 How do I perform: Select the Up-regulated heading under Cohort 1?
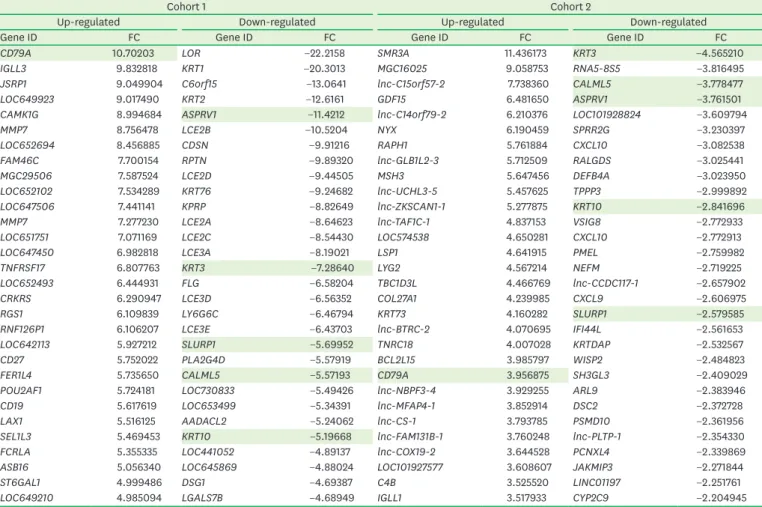click(88, 22)
